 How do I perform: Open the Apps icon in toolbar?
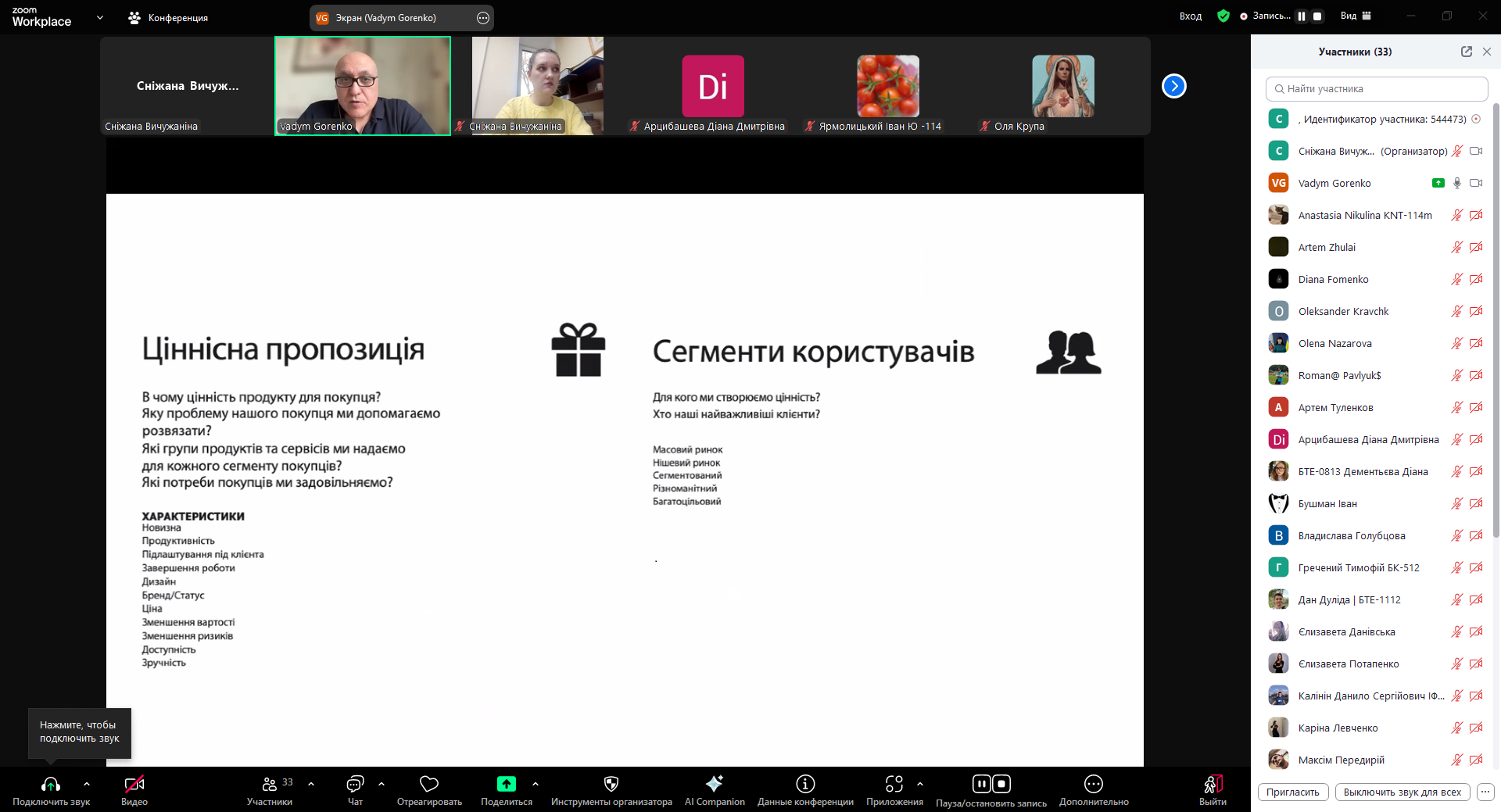pyautogui.click(x=894, y=784)
